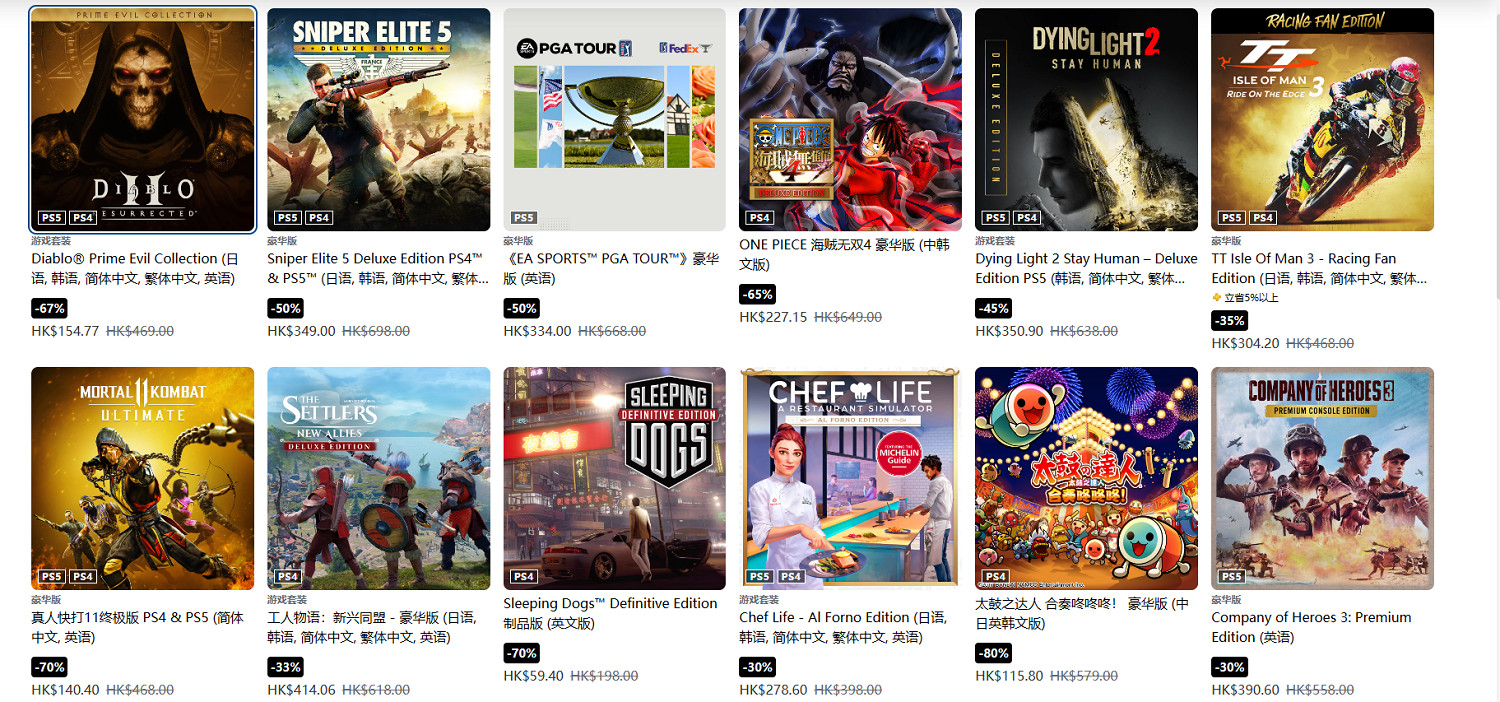Select the TT Isle of Man 3 cover
Screen dimensions: 1500x702
(x=1323, y=120)
